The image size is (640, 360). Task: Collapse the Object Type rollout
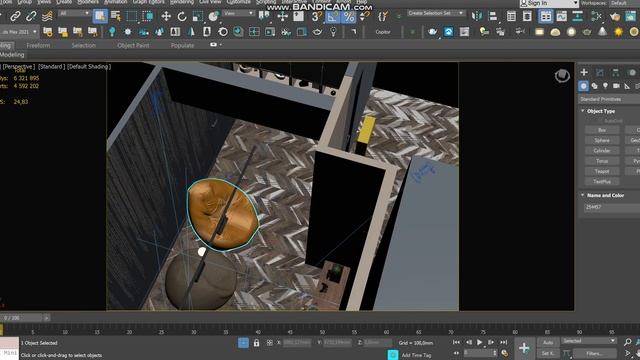point(582,111)
